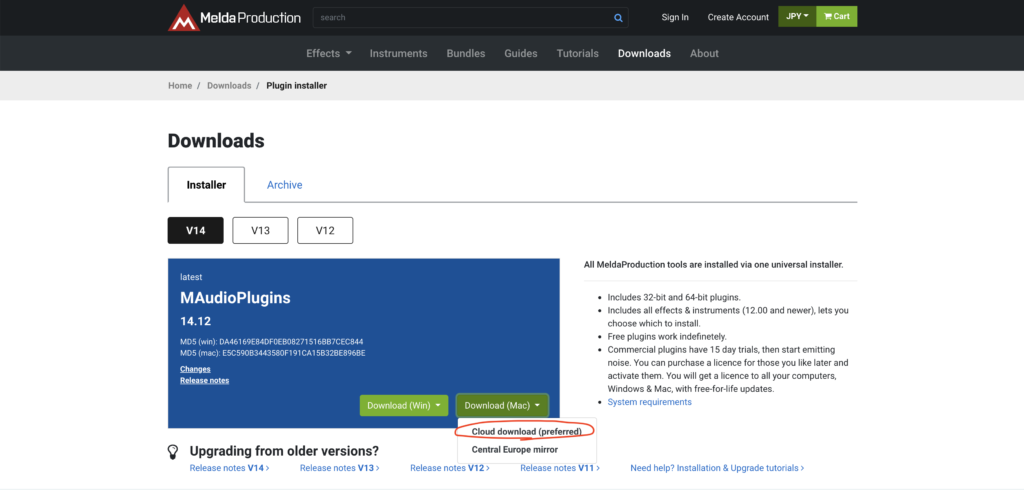This screenshot has width=1024, height=490.
Task: Select version V14
Action: pos(196,230)
